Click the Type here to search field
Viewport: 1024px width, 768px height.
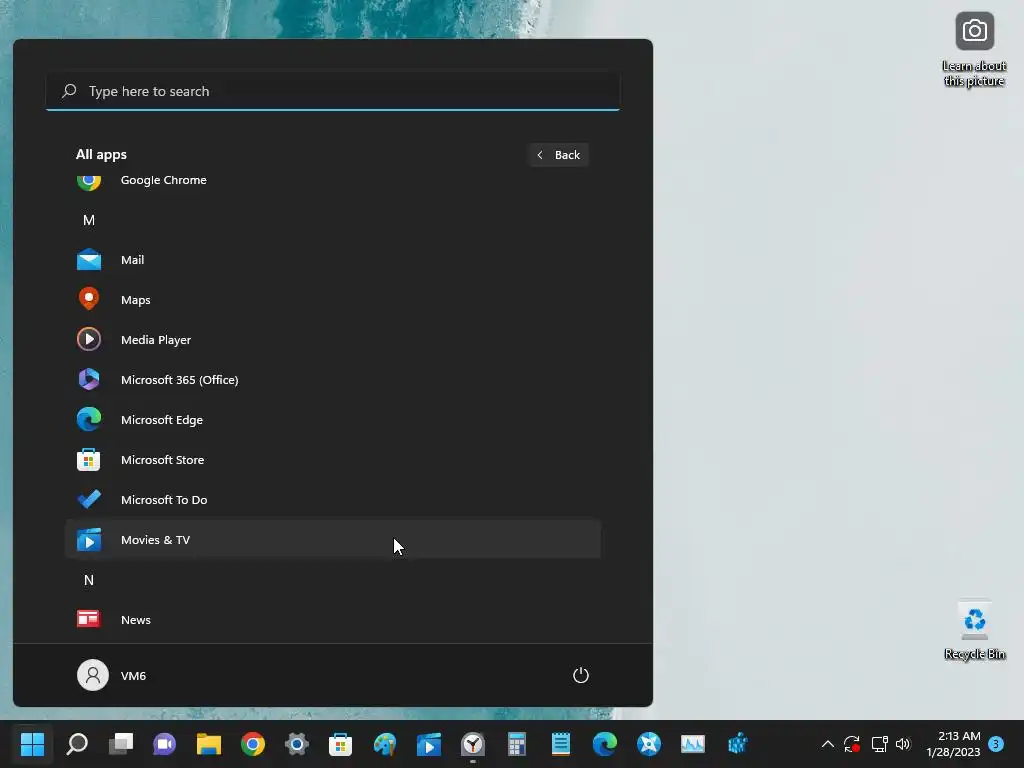coord(332,91)
